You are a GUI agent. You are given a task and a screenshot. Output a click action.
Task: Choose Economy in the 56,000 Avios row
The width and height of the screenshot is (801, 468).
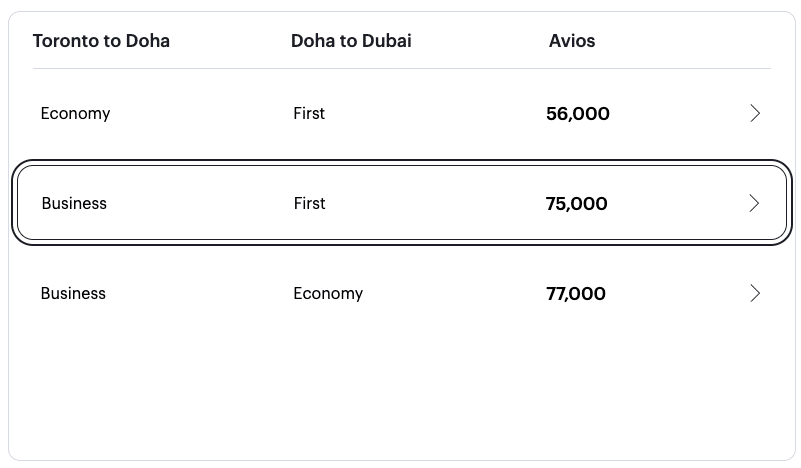(75, 114)
